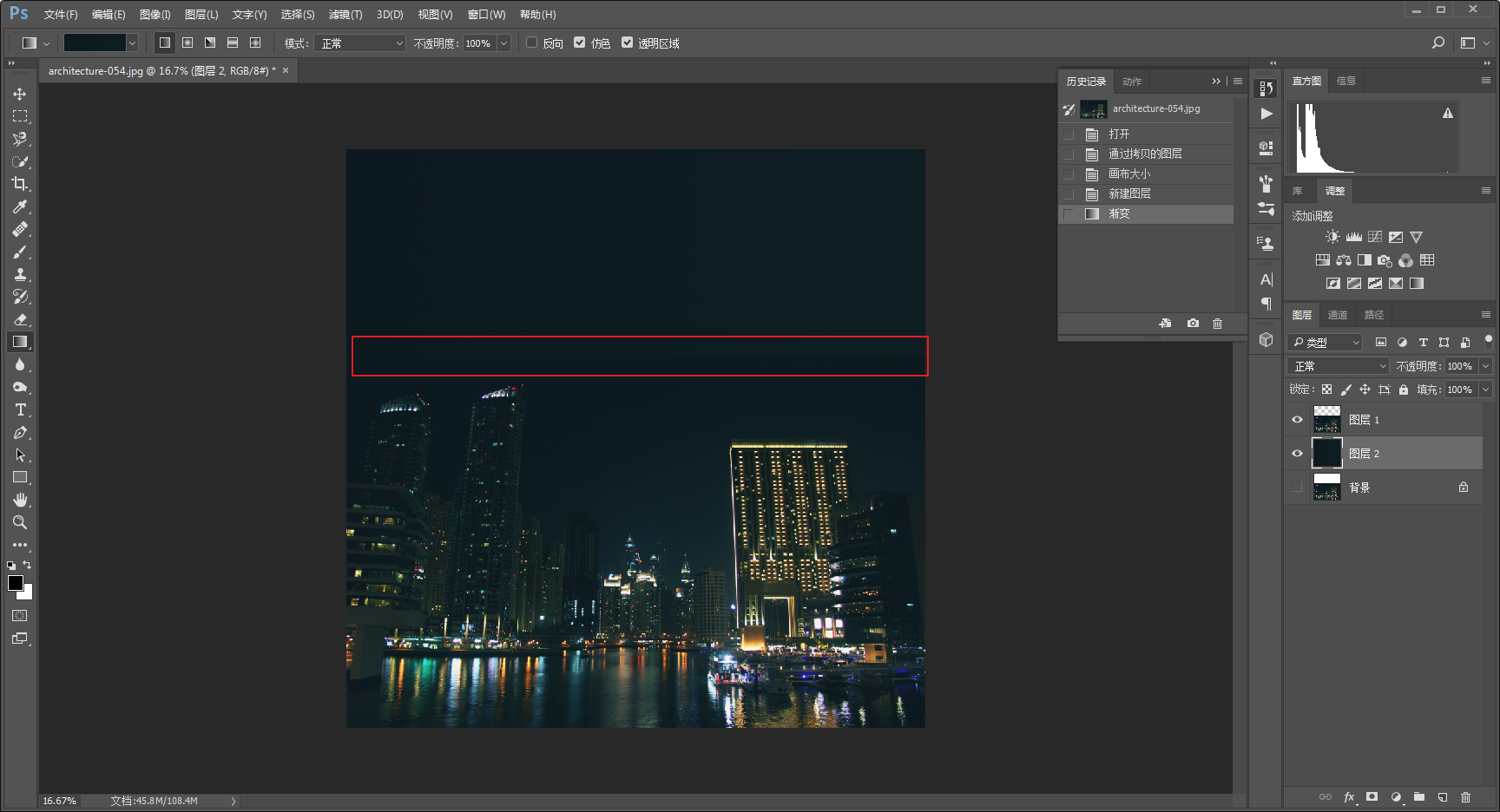This screenshot has width=1500, height=812.
Task: Select the Eraser tool
Action: 20,319
